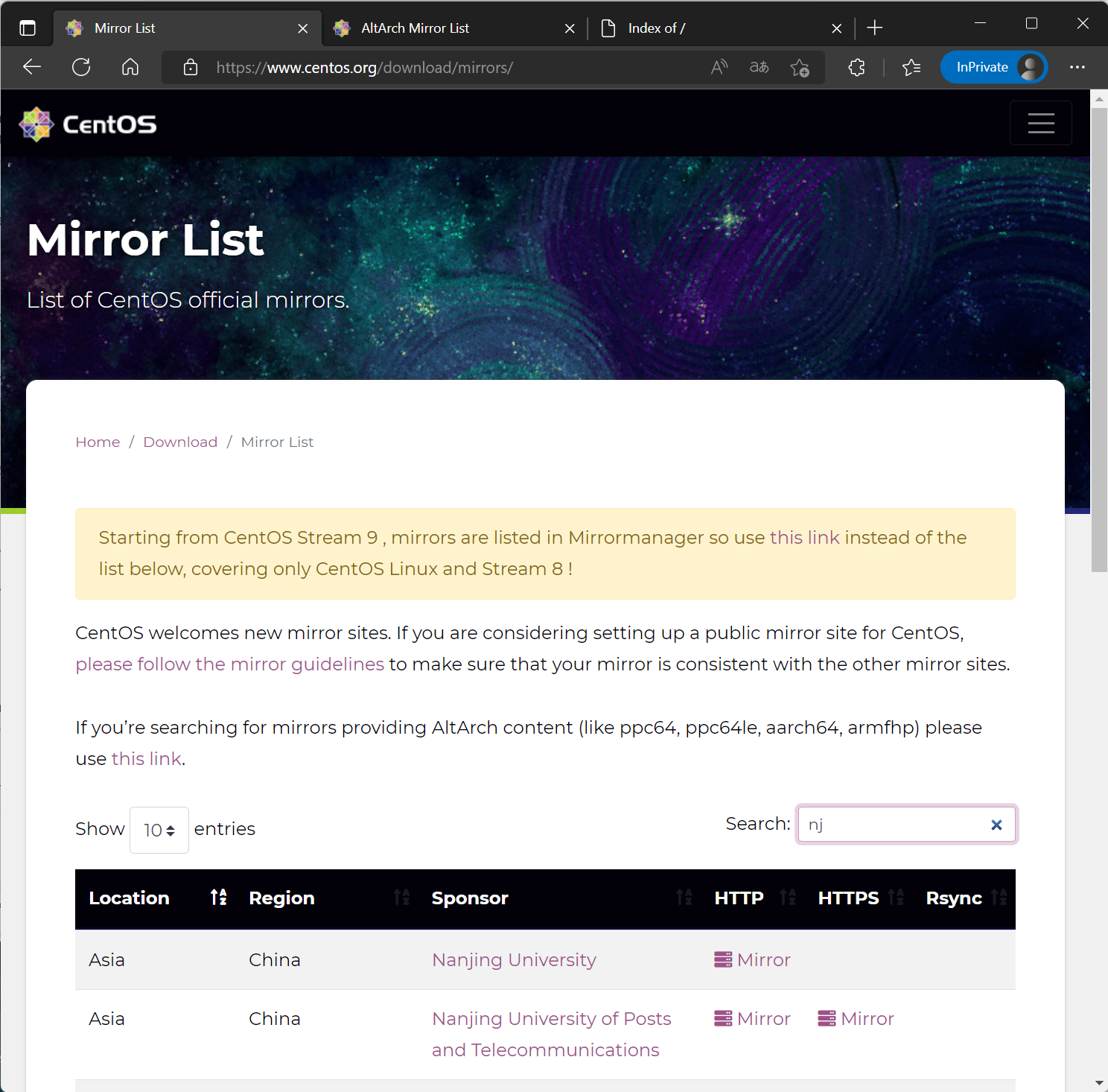Click 'List of CentOS official mirrors.' subtitle
Image resolution: width=1108 pixels, height=1092 pixels.
[188, 299]
